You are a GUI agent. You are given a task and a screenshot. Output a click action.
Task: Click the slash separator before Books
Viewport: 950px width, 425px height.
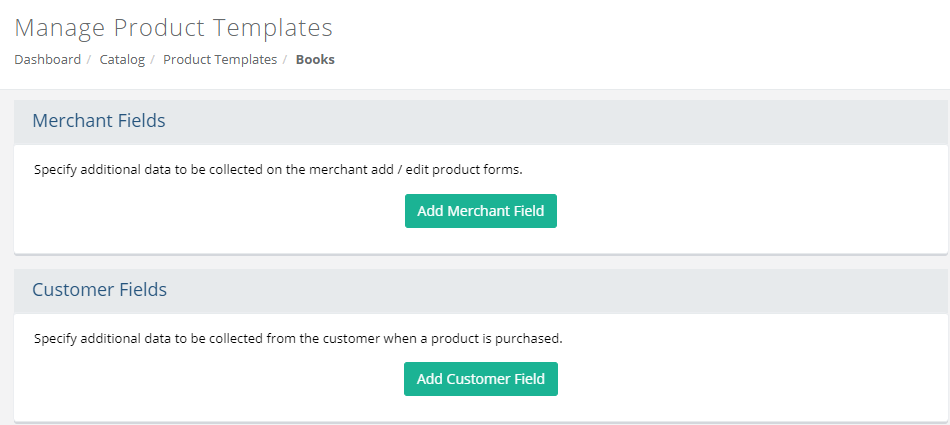pos(285,59)
